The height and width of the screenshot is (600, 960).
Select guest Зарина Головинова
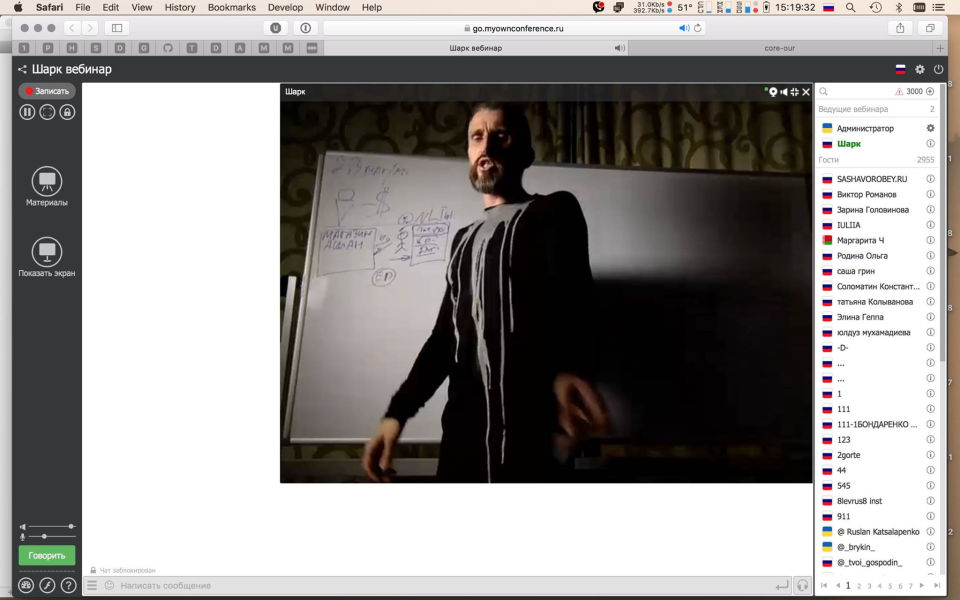click(872, 209)
